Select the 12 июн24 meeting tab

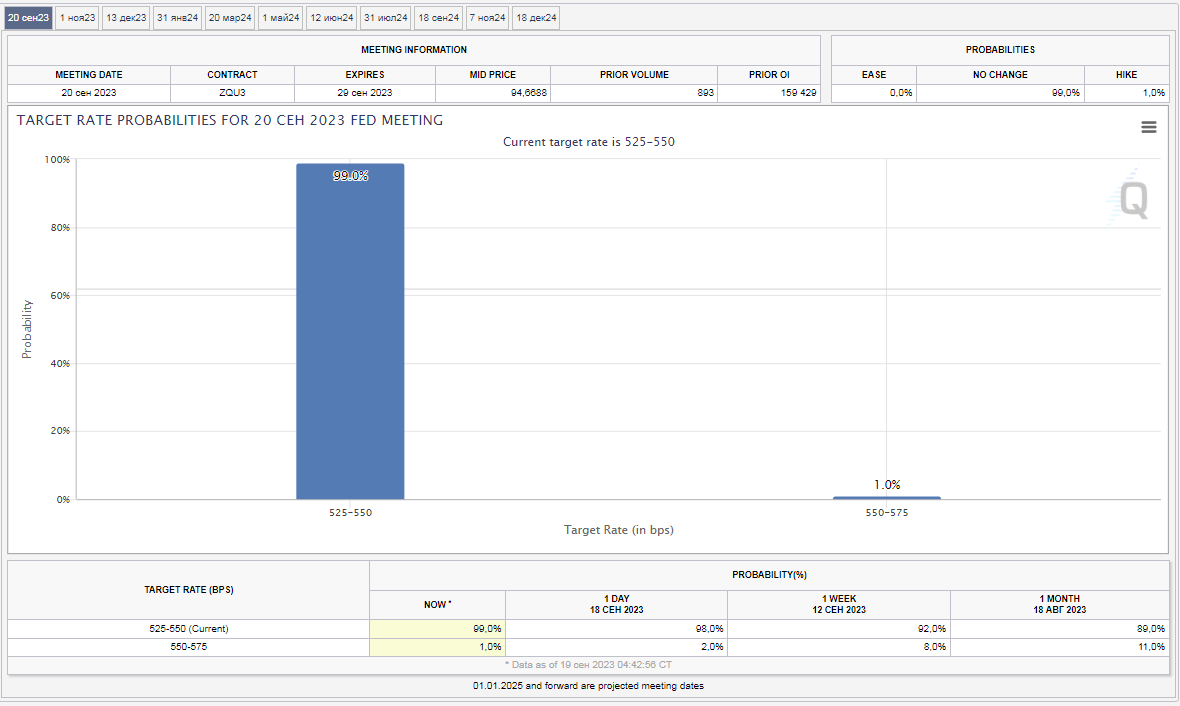point(332,17)
